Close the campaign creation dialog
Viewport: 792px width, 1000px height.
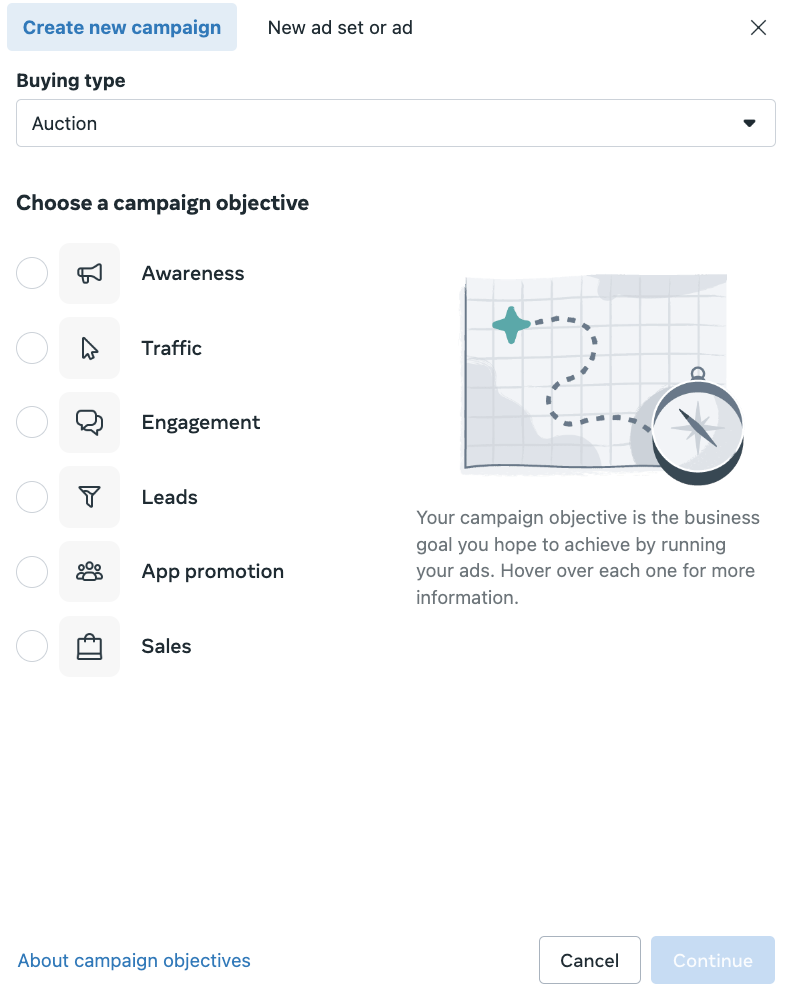[x=758, y=27]
